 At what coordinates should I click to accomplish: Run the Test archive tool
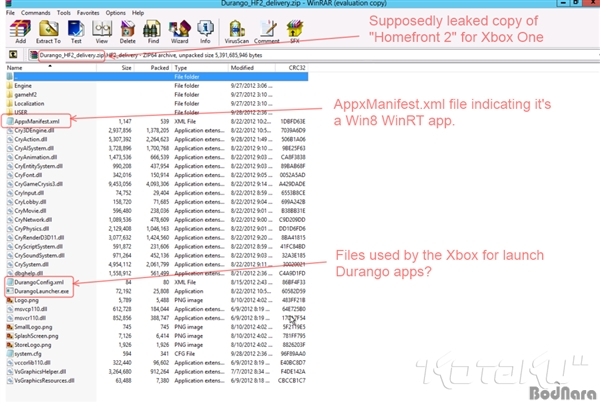[x=76, y=32]
